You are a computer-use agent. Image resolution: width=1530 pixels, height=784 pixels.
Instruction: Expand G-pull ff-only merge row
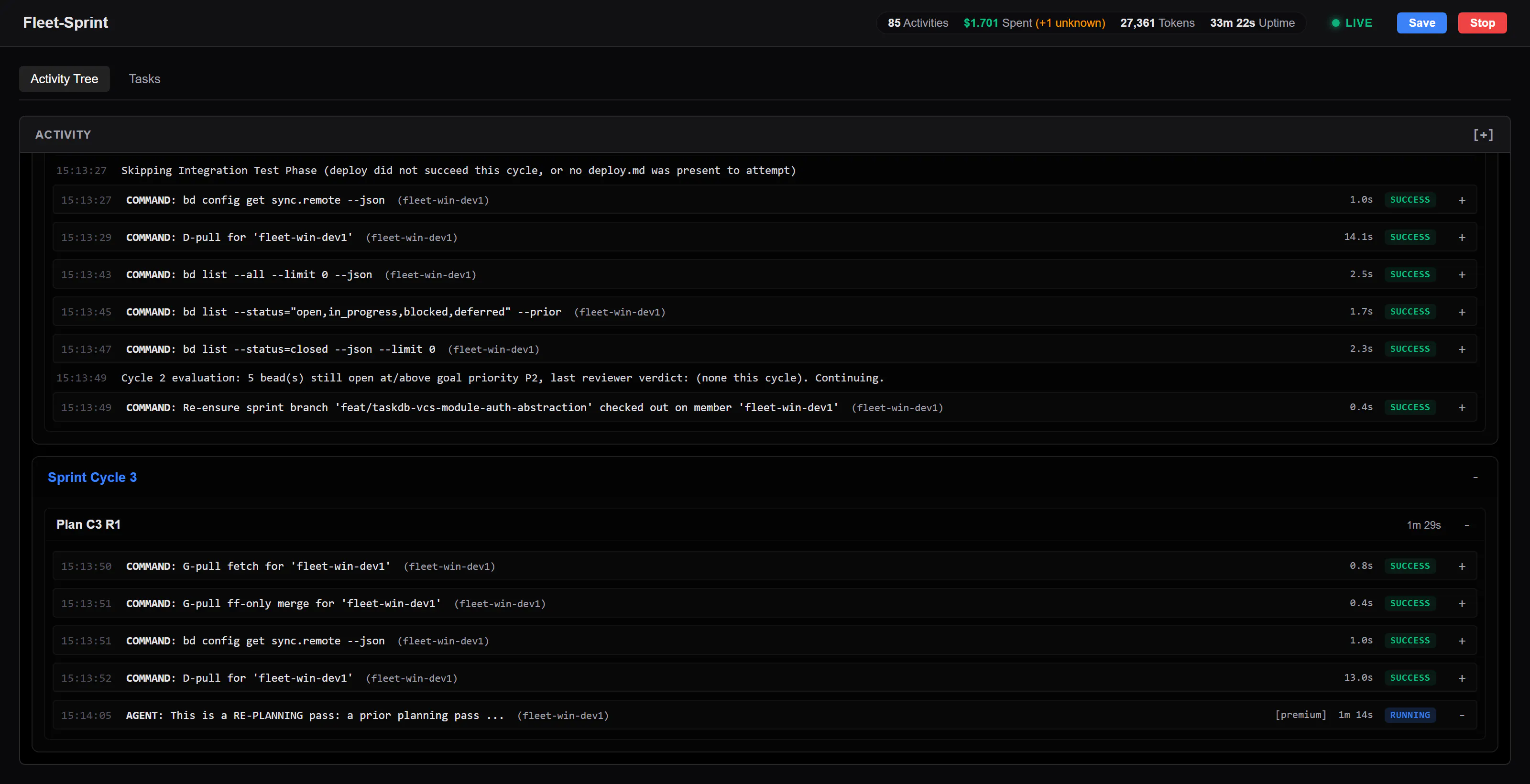click(x=1462, y=603)
